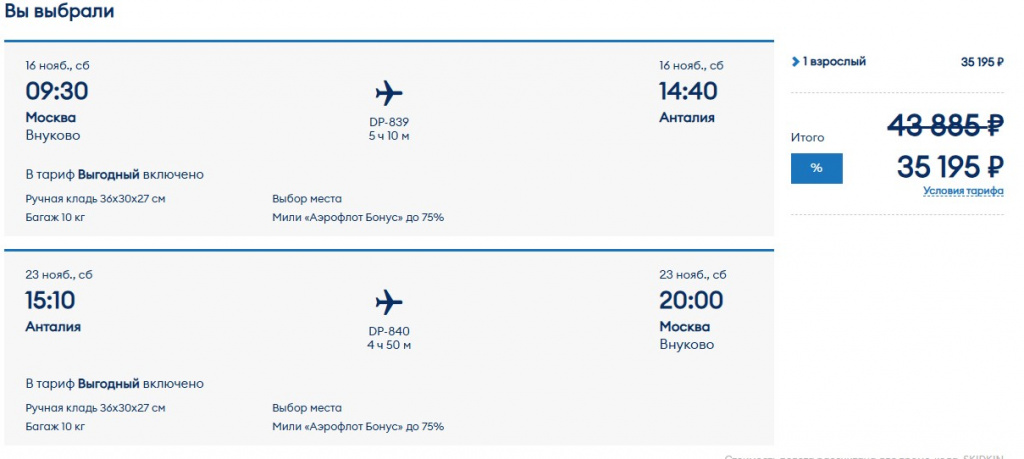The width and height of the screenshot is (1024, 459).
Task: Click the airplane icon above flight DP-840
Action: pos(389,302)
